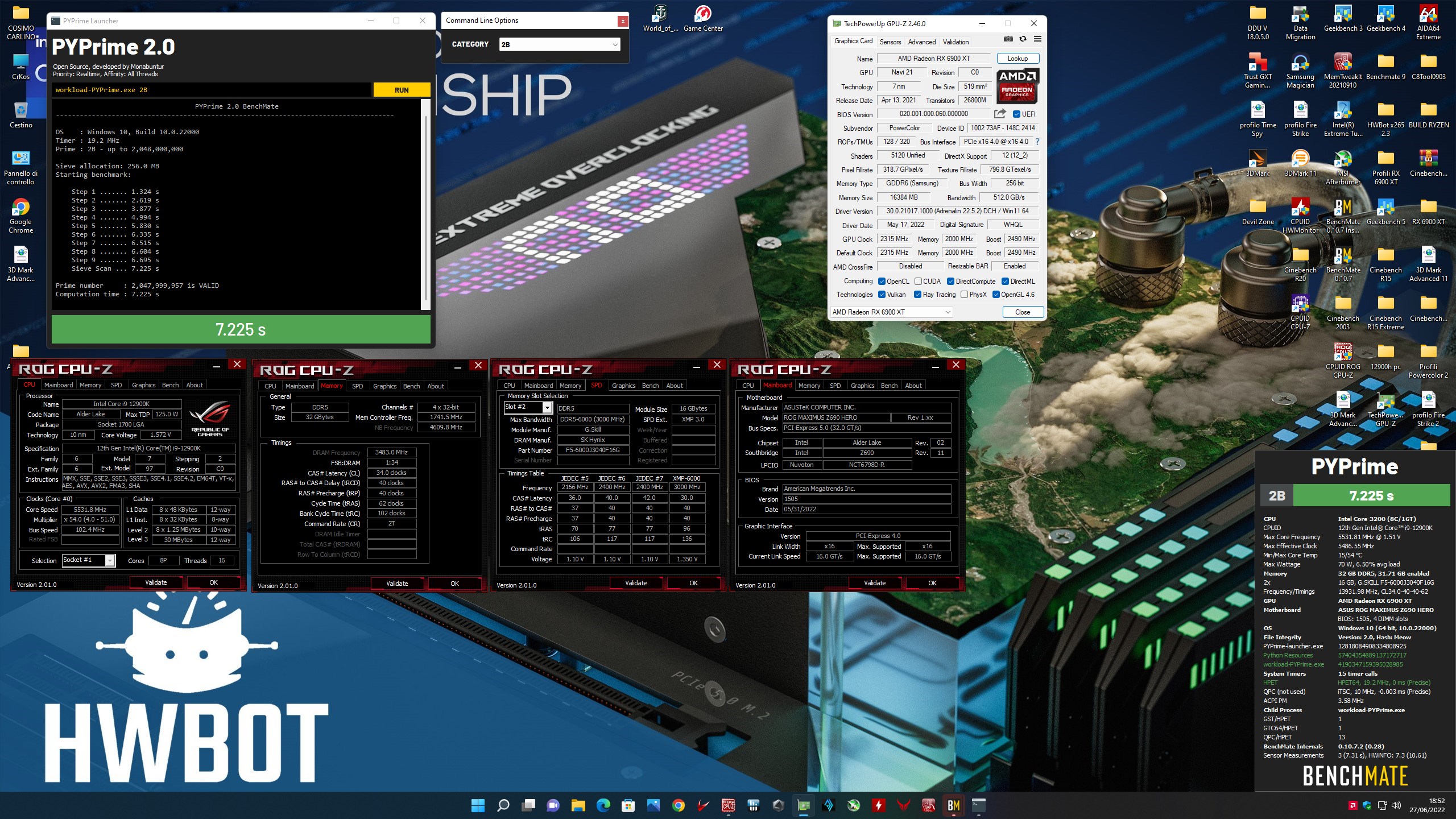Open the GPU-Z hamburger menu
Screen dimensions: 1456x819
(x=1037, y=39)
